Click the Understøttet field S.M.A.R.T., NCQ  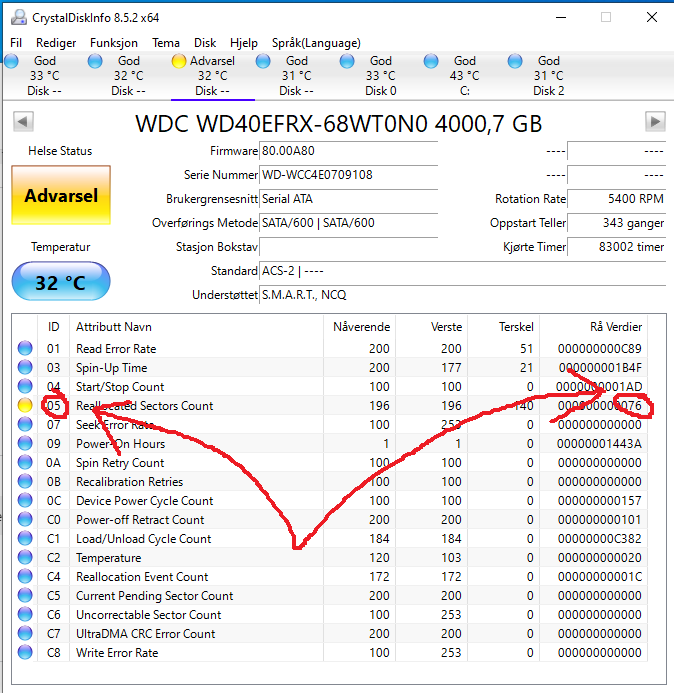point(462,294)
